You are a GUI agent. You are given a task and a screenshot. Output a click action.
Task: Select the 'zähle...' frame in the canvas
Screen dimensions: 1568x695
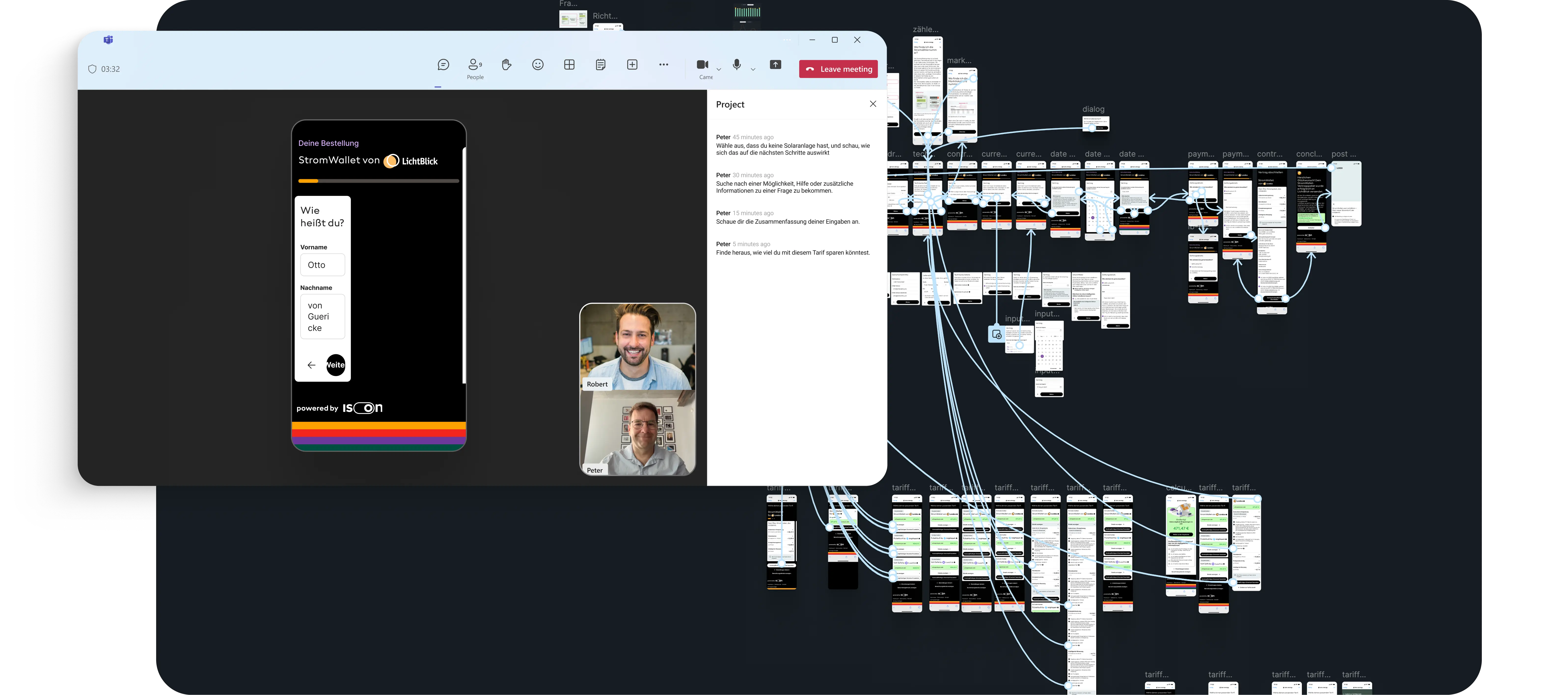point(928,91)
